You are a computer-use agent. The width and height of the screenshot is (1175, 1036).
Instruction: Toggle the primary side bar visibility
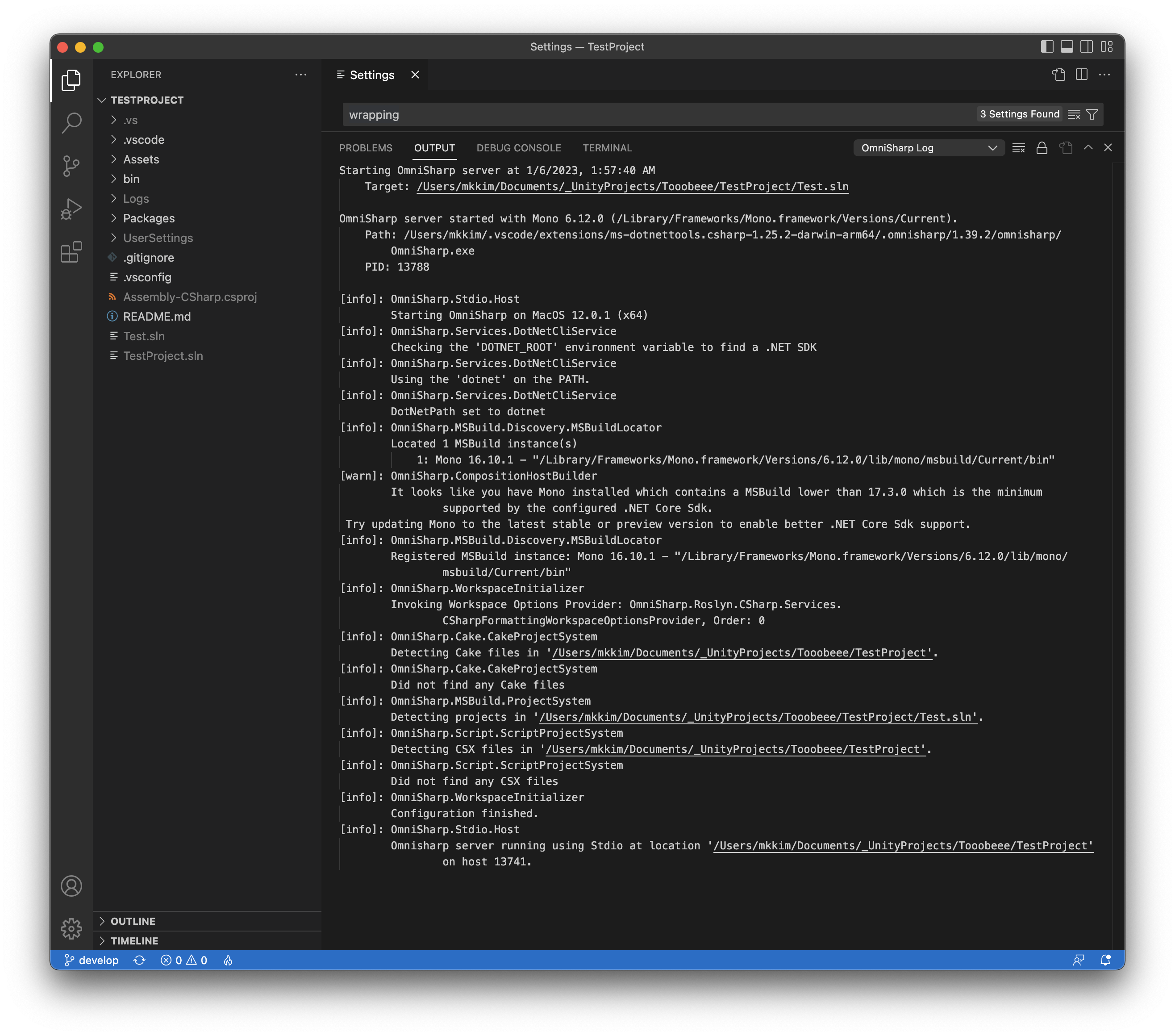click(1047, 46)
